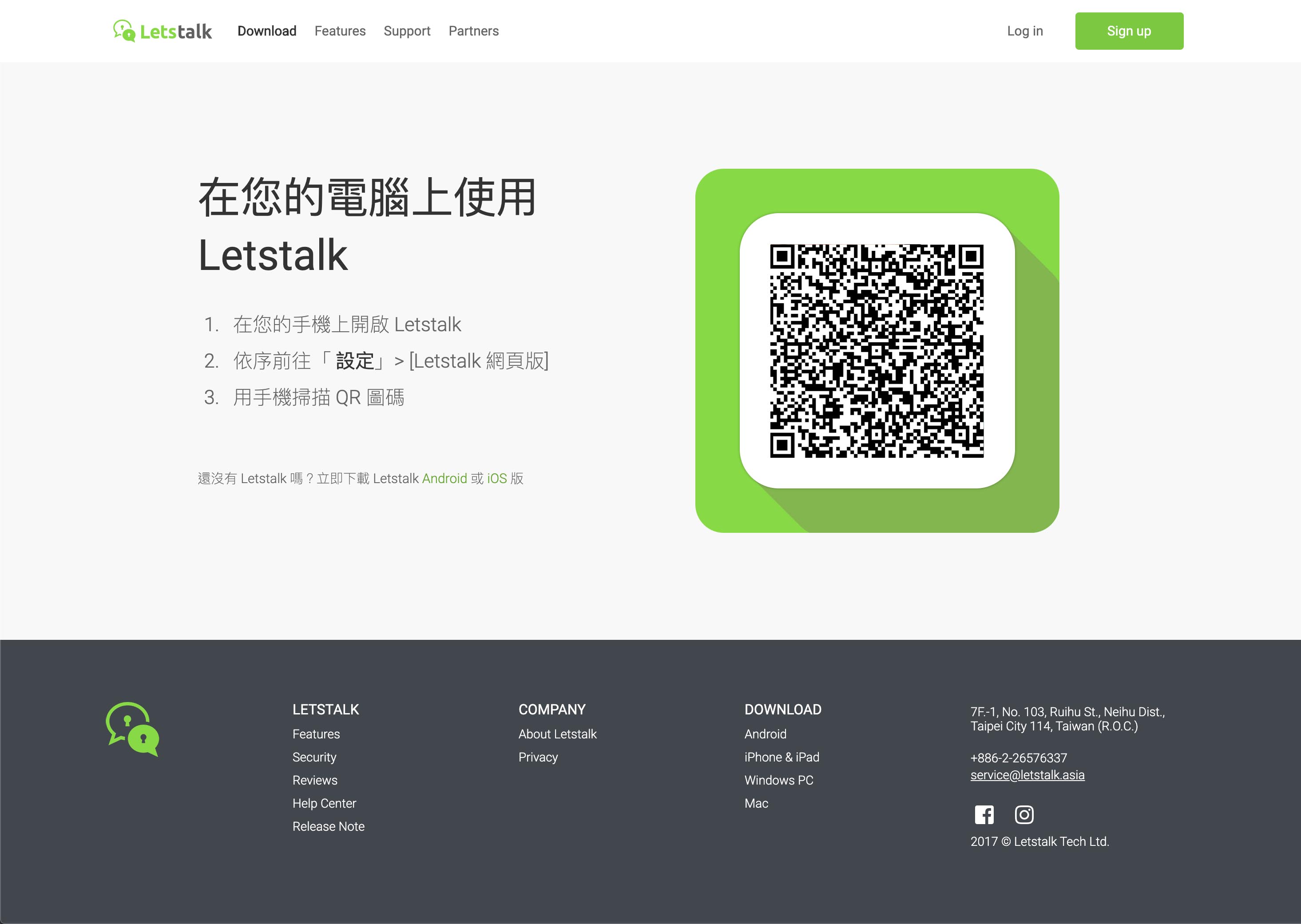Select Windows PC download link
The width and height of the screenshot is (1301, 924).
click(779, 780)
